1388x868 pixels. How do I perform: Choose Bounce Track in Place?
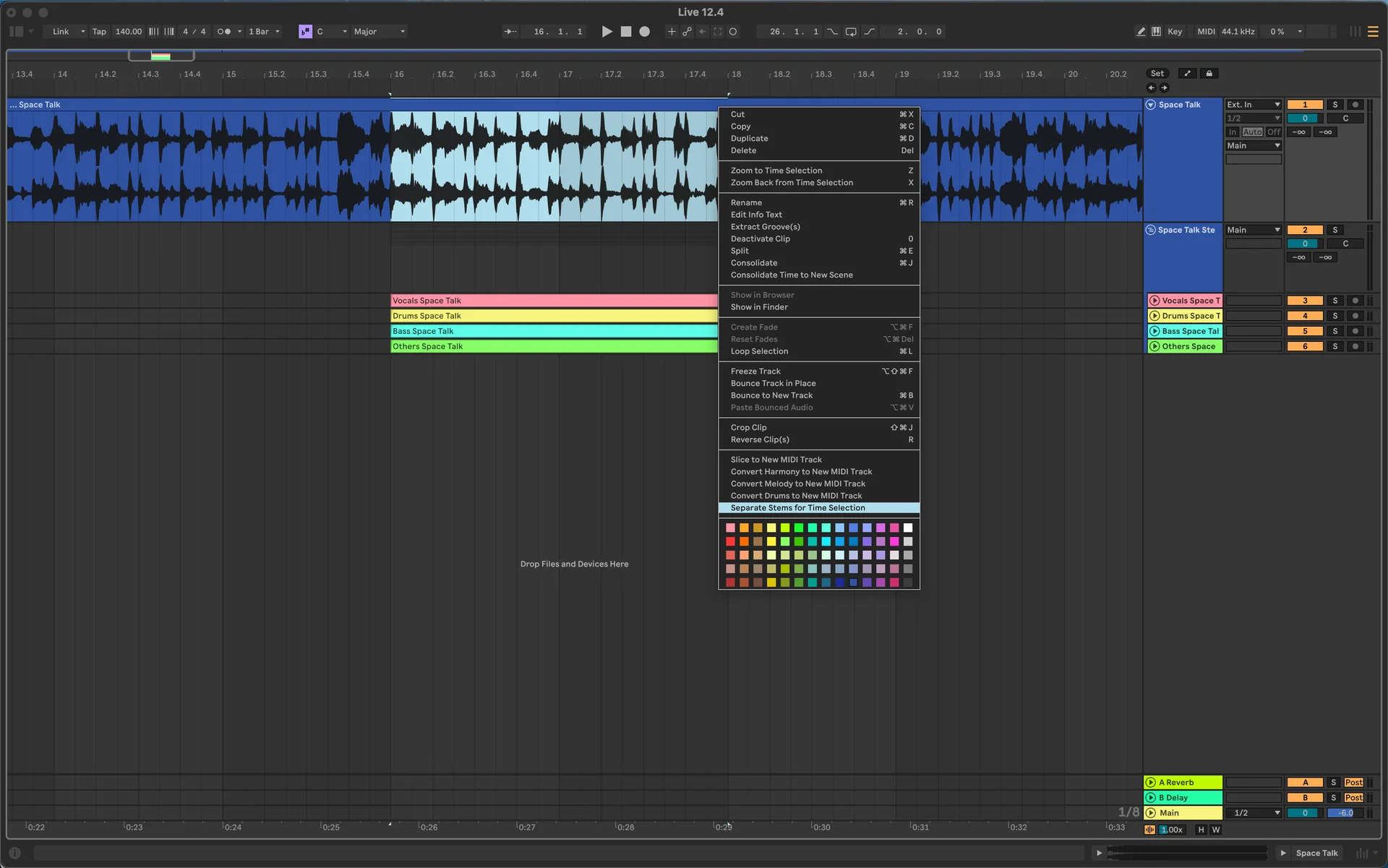click(x=819, y=384)
